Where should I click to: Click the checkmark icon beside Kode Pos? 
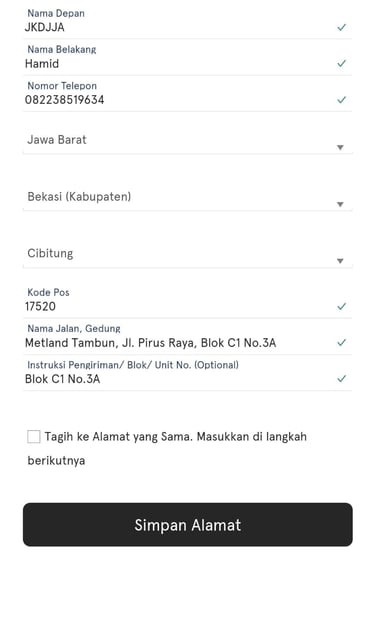(341, 306)
